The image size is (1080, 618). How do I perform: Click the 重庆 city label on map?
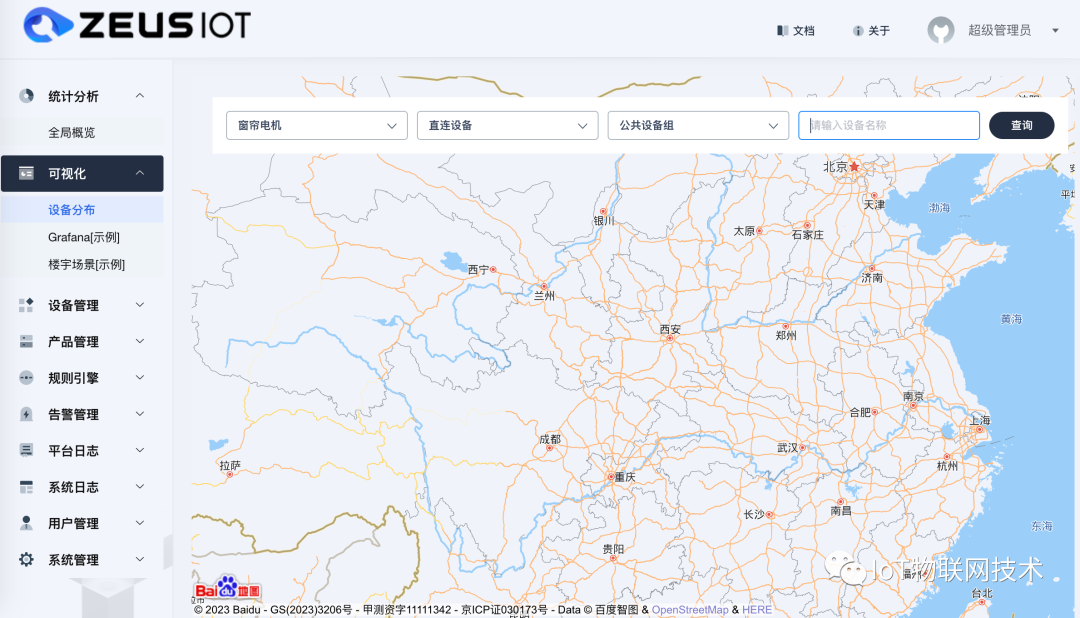pos(625,477)
